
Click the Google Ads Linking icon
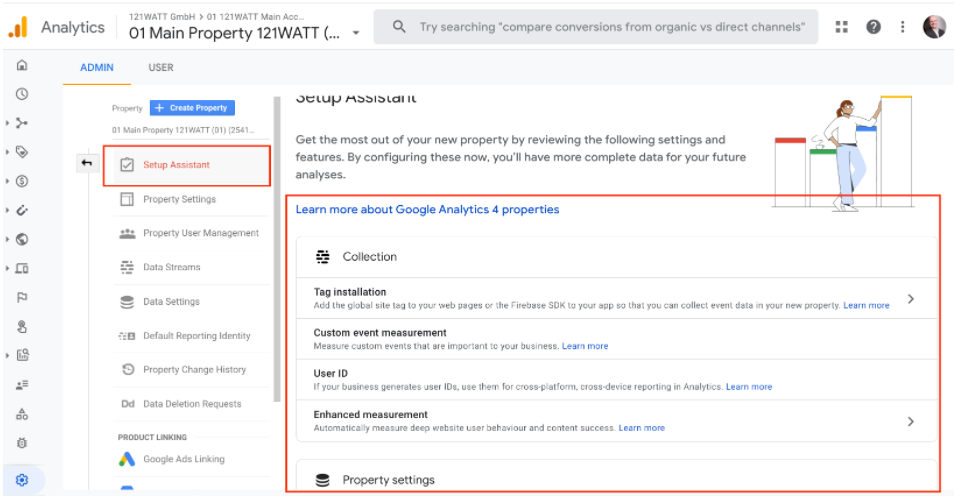click(127, 459)
